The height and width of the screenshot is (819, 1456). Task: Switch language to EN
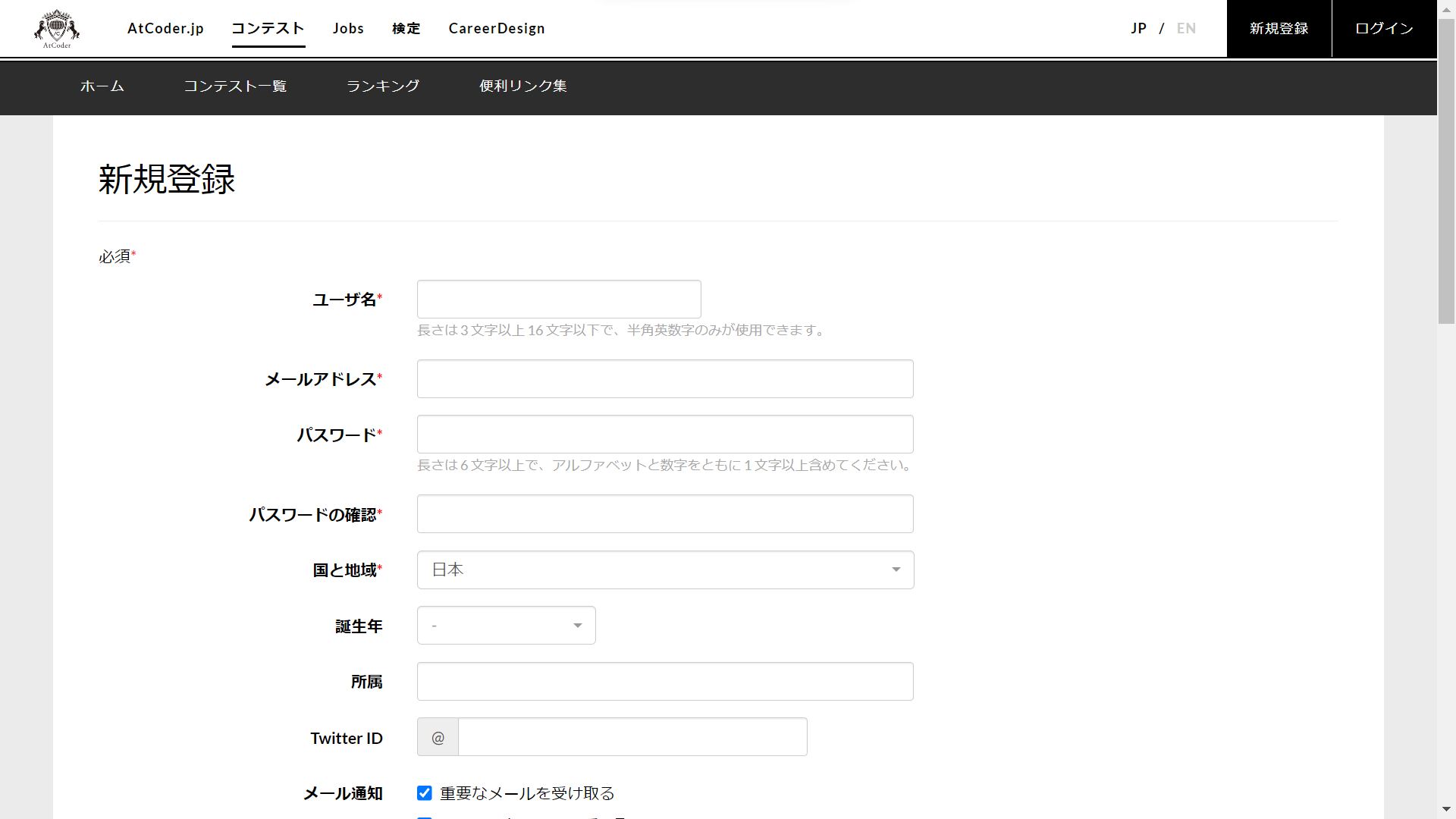click(1186, 28)
